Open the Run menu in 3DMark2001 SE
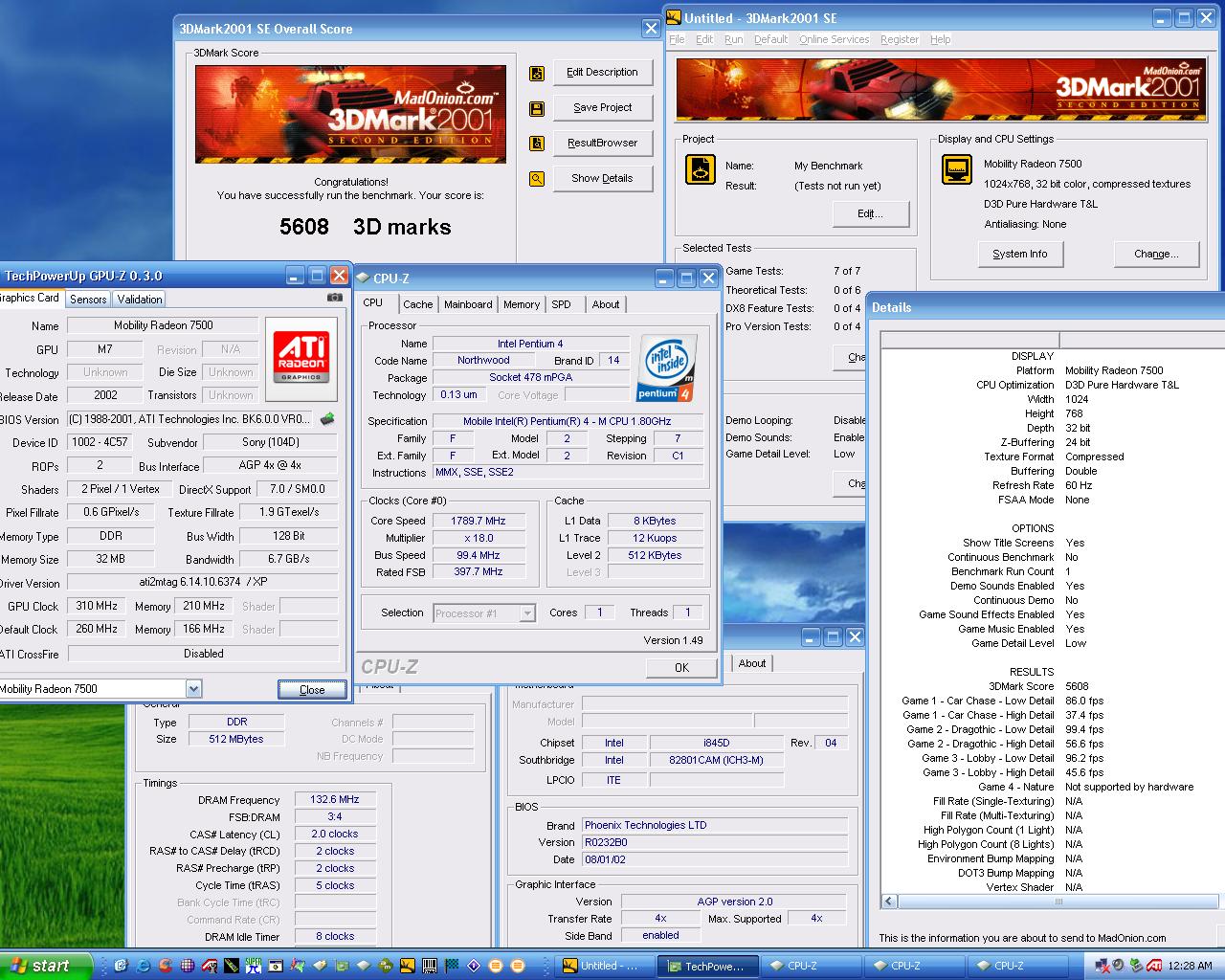Screen dimensions: 1225x980 (733, 39)
